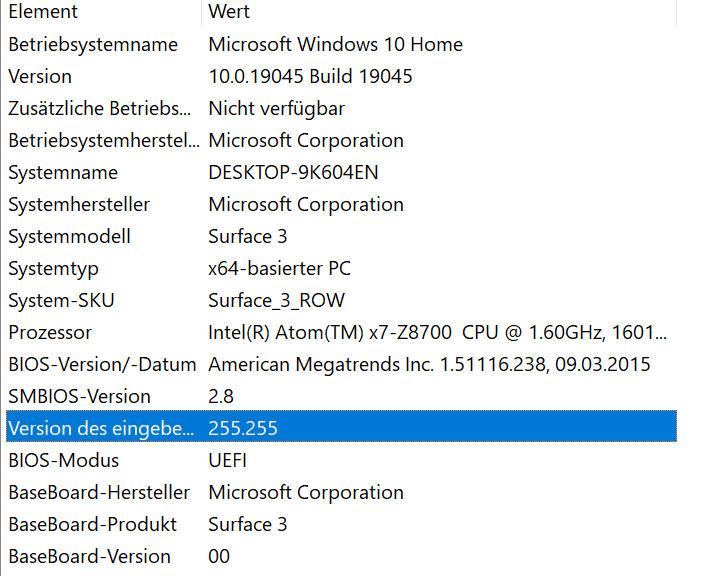
Task: Select the Betriebssystemherstel... row
Action: click(103, 140)
